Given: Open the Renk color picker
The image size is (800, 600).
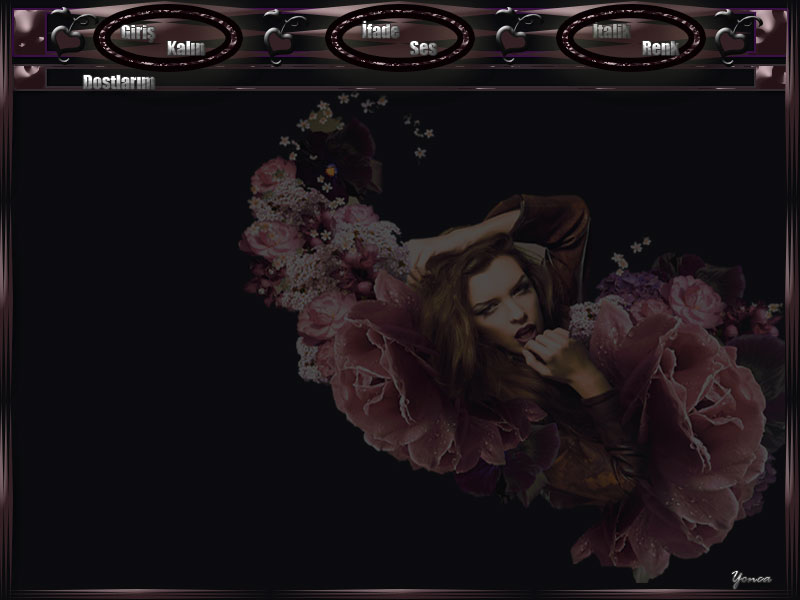Looking at the screenshot, I should [x=660, y=47].
